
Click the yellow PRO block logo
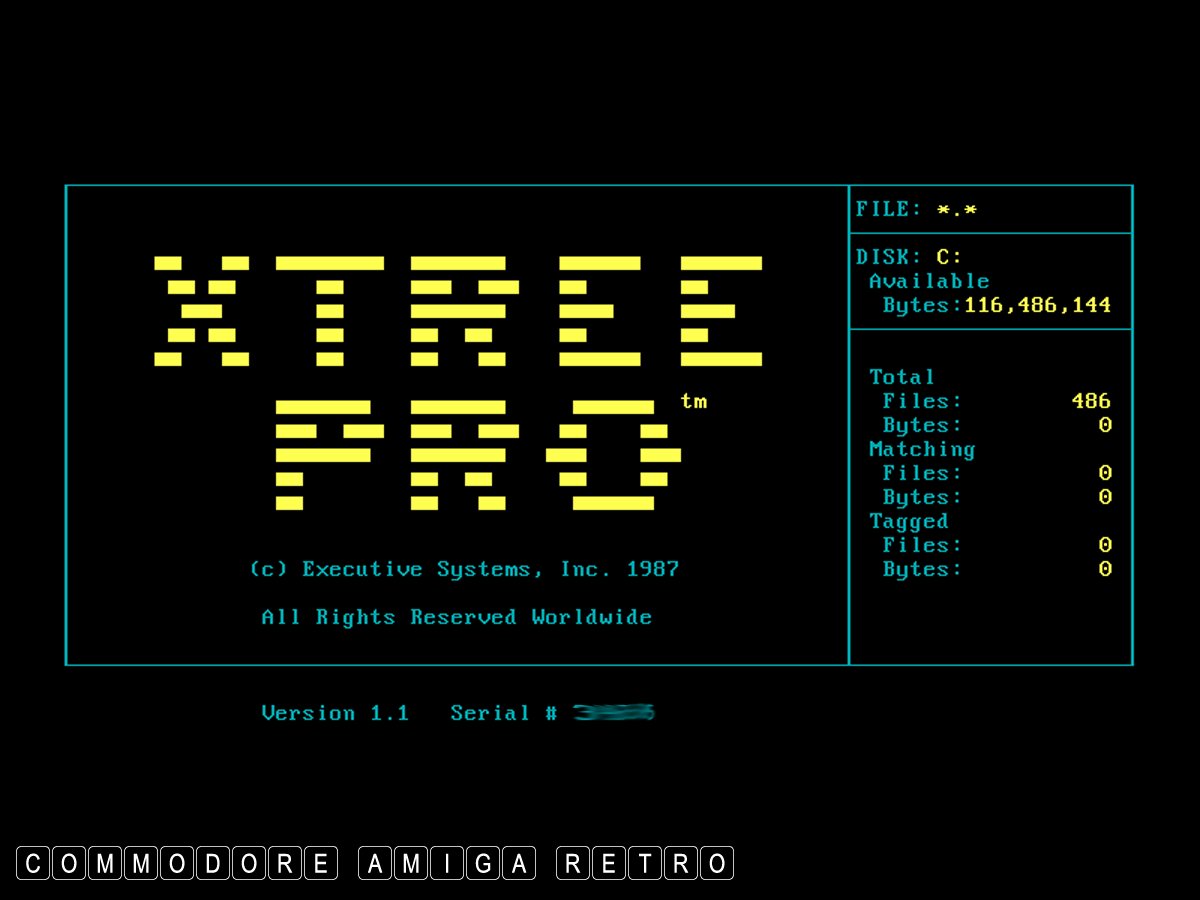[478, 455]
